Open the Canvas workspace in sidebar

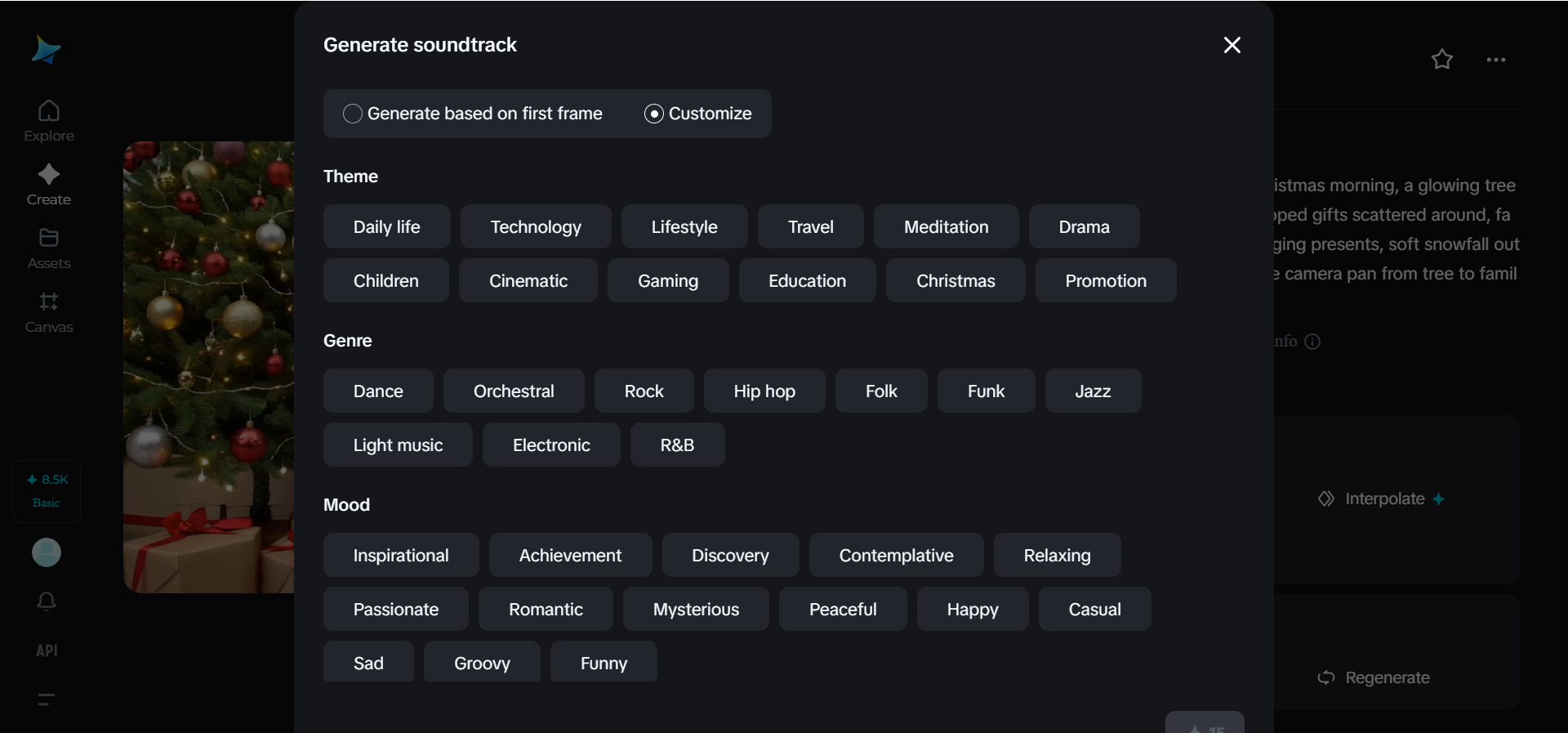tap(49, 312)
